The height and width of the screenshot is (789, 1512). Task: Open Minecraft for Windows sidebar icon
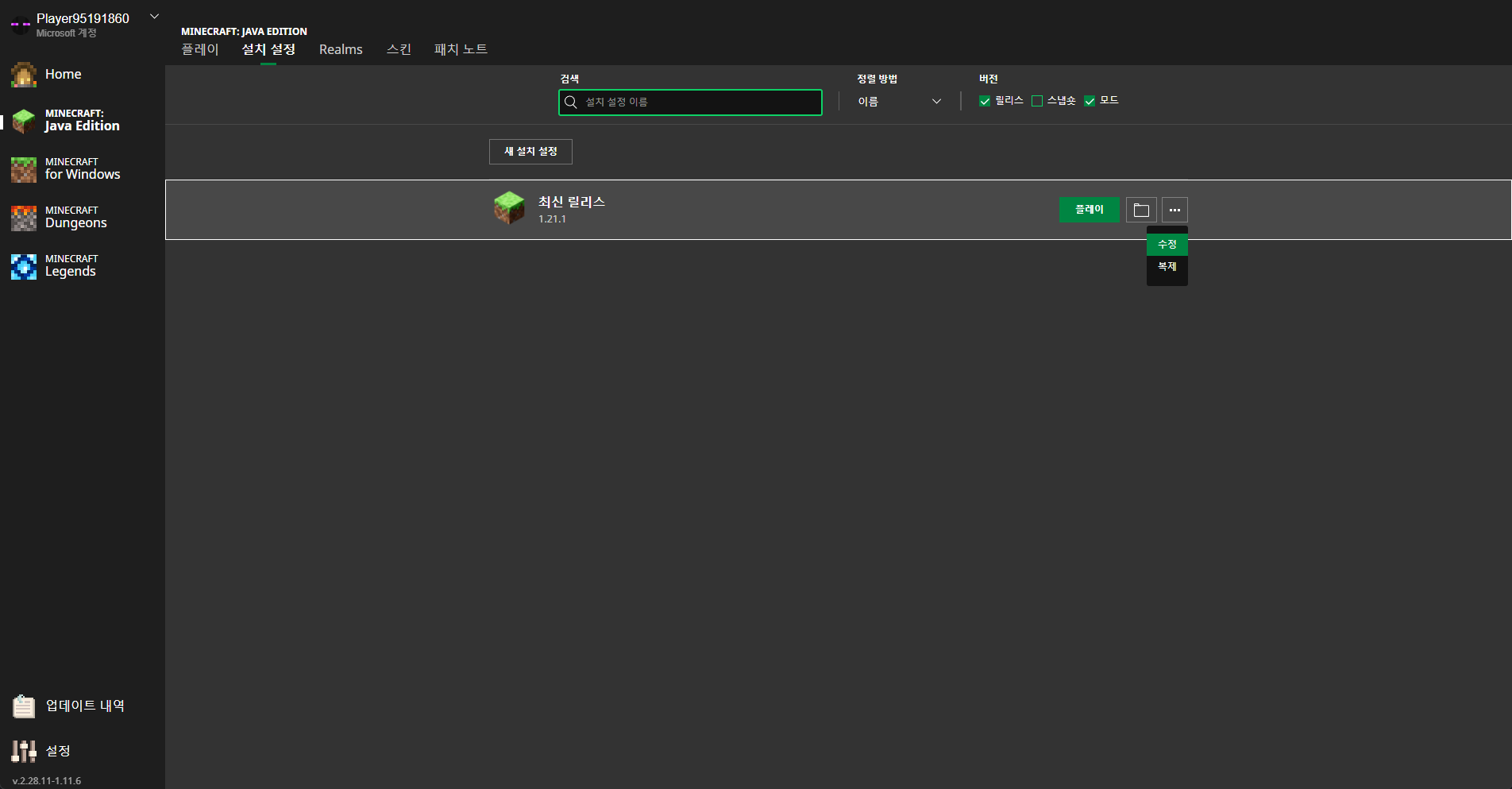(x=24, y=170)
